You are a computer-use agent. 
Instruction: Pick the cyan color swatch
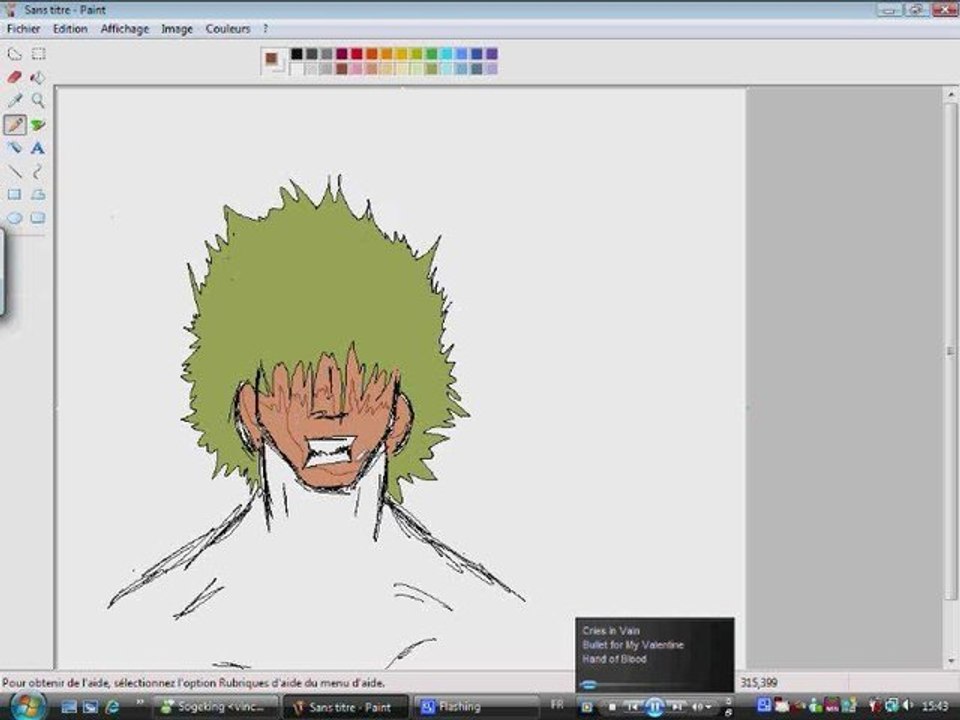[x=446, y=54]
